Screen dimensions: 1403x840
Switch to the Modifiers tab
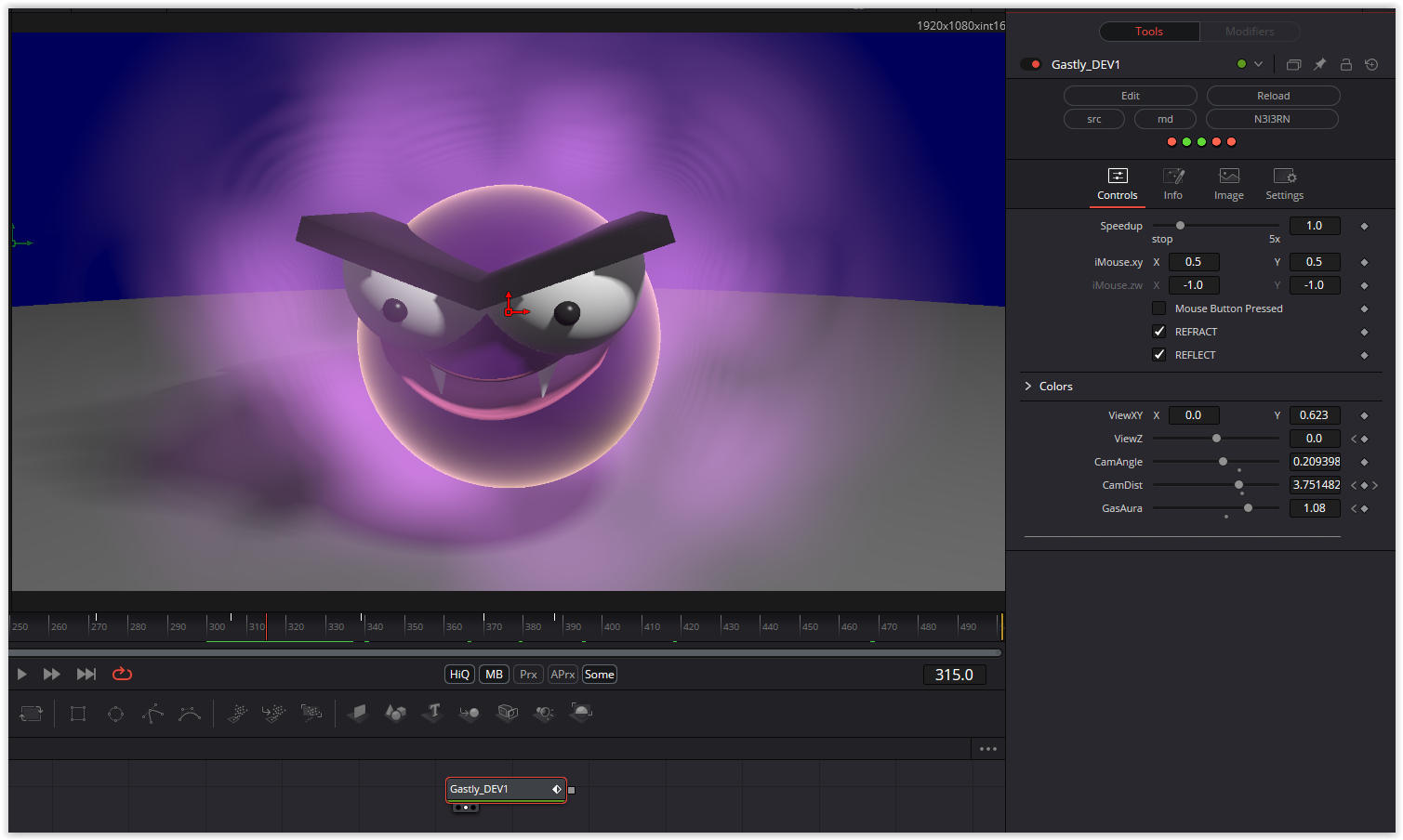[1250, 32]
